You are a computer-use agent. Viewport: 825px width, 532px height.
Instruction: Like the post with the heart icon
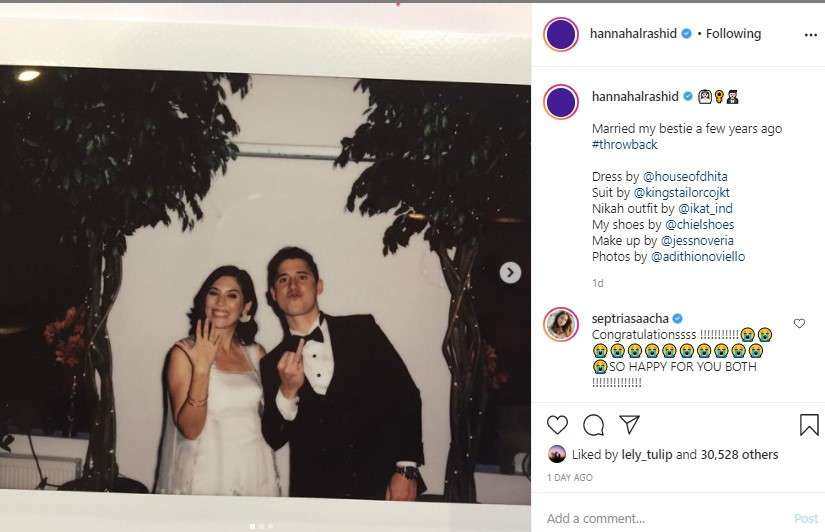coord(558,425)
